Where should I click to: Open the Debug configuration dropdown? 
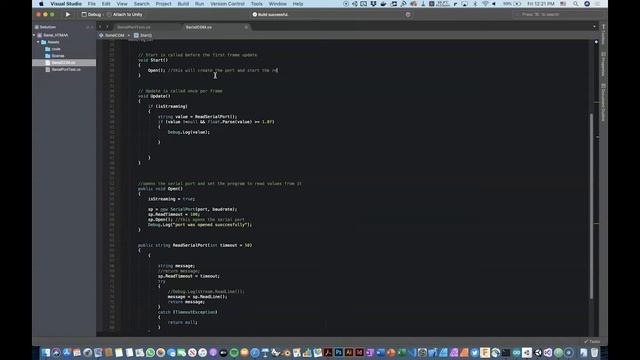coord(91,14)
